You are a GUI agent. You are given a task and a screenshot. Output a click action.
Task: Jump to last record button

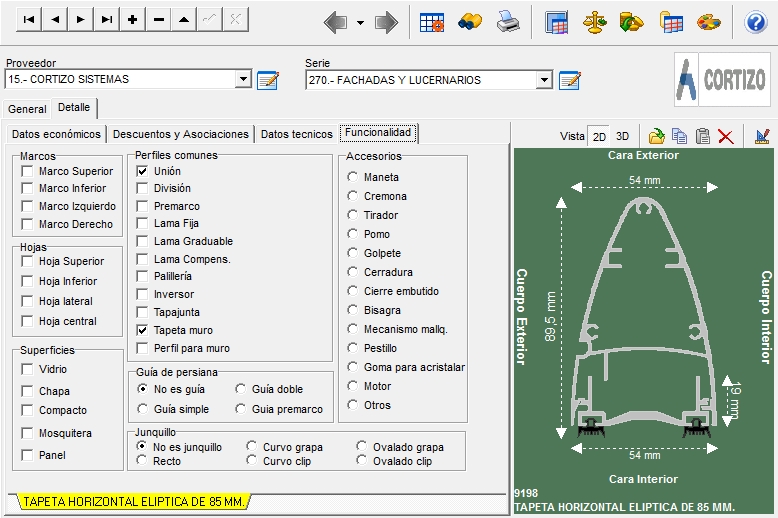[106, 20]
